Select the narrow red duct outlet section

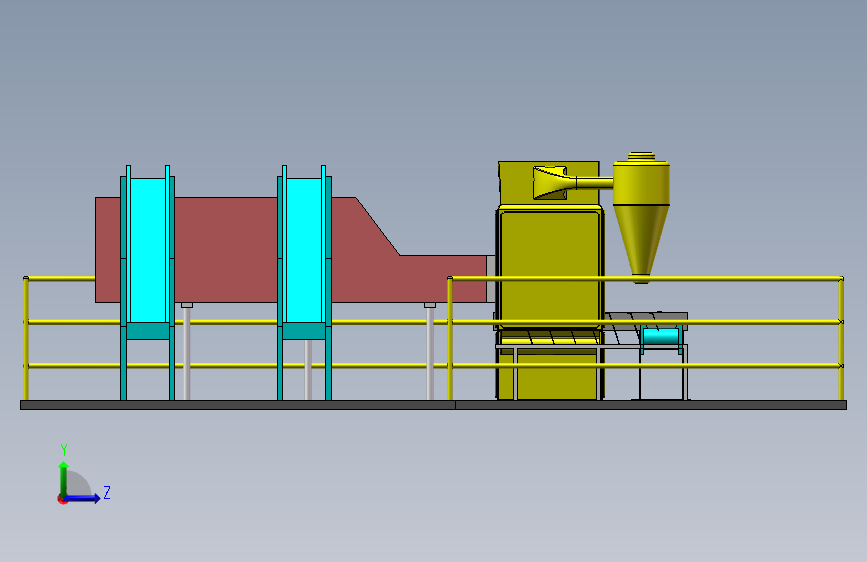[442, 279]
